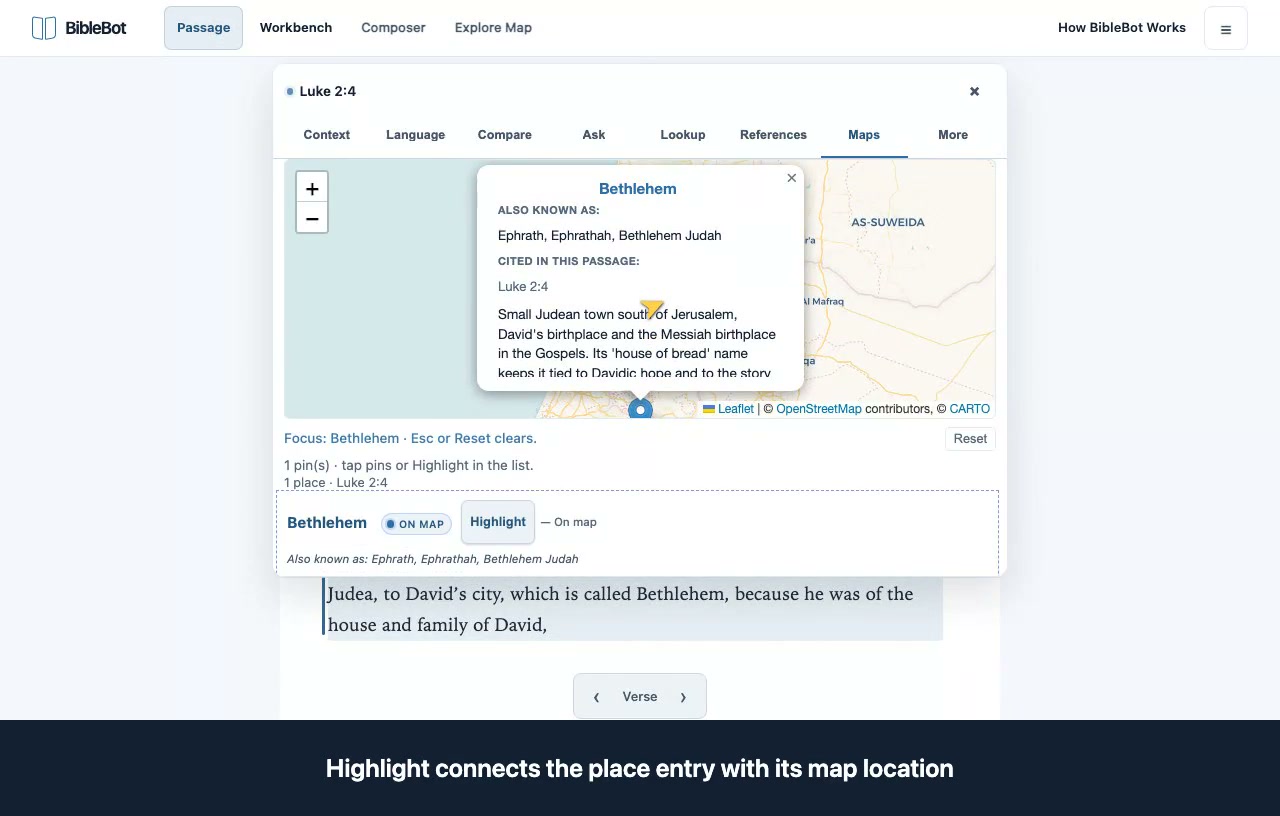Click the Reset map focus button

click(970, 439)
